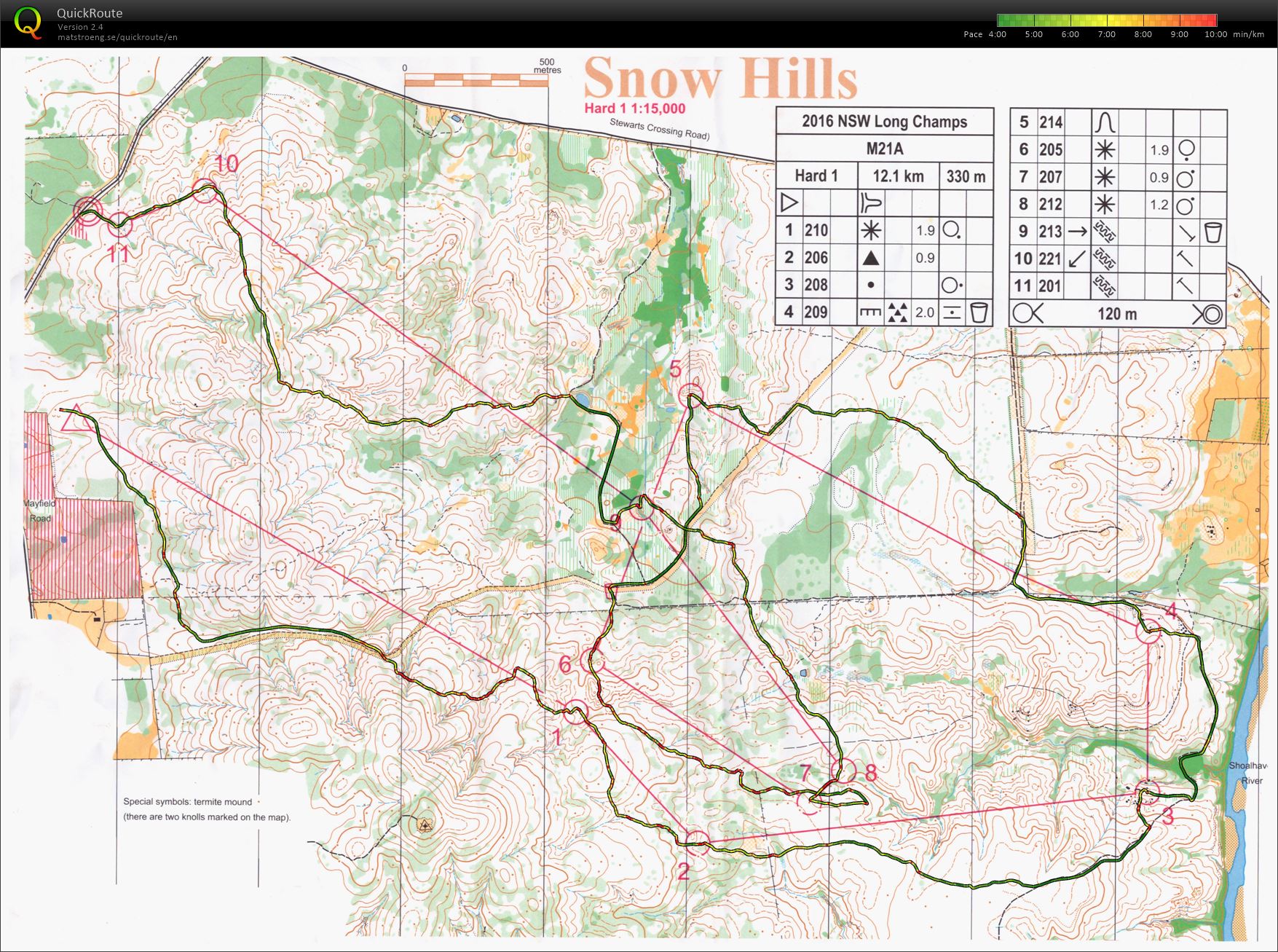Click control circle 6 on the map
Screen dimensions: 1278x952
coord(594,662)
